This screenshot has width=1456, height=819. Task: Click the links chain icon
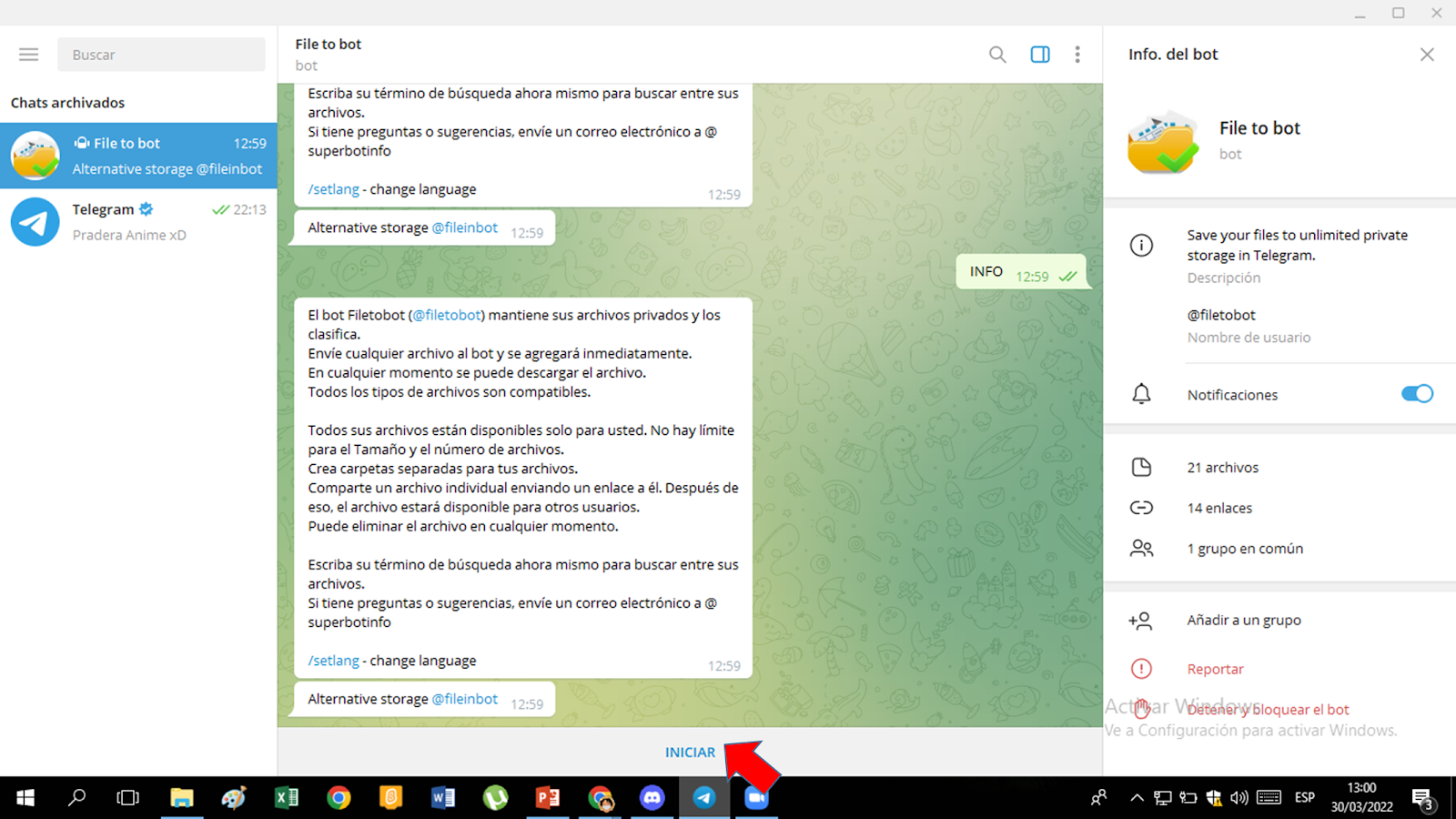pos(1141,508)
